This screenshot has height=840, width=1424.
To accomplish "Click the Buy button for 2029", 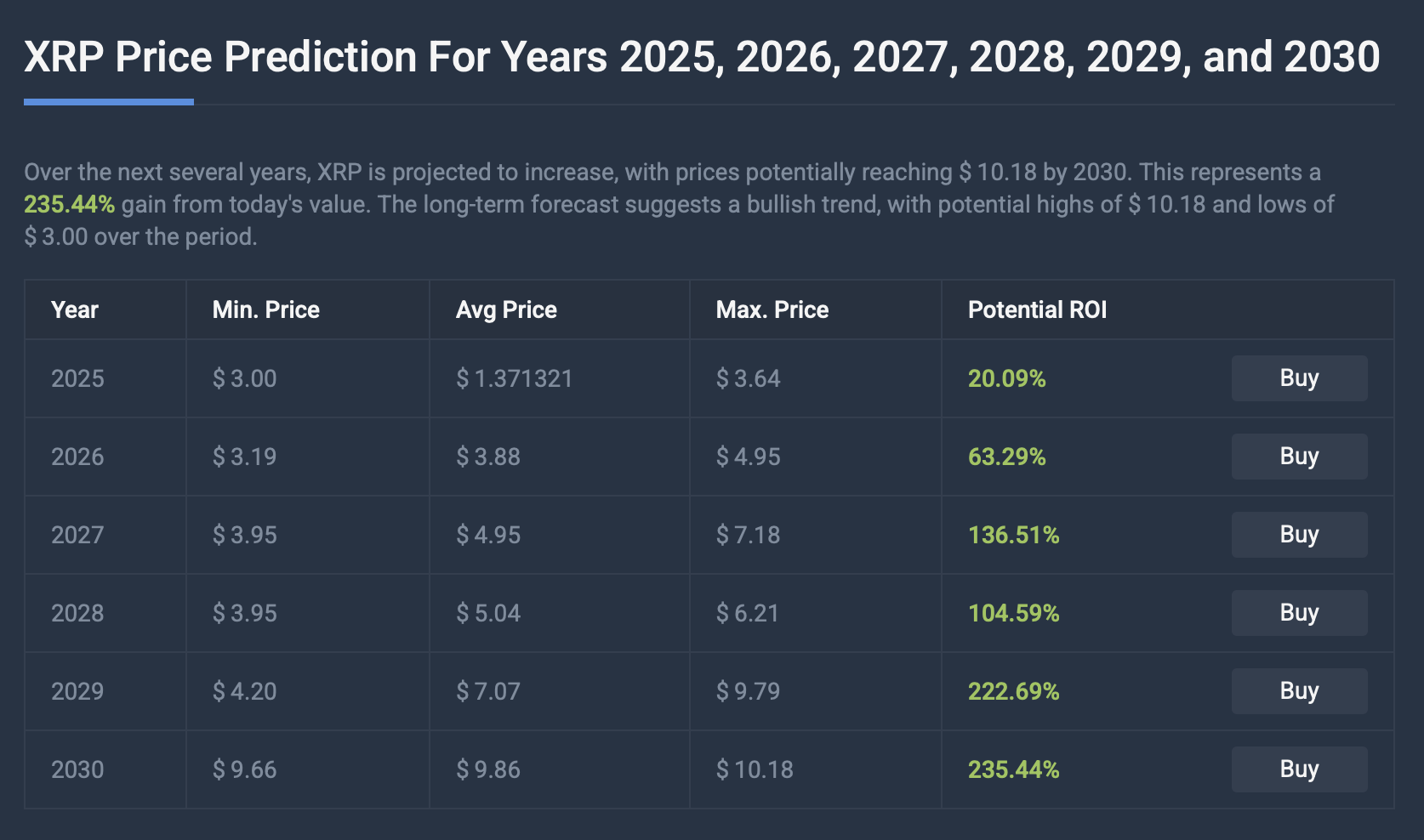I will point(1299,690).
